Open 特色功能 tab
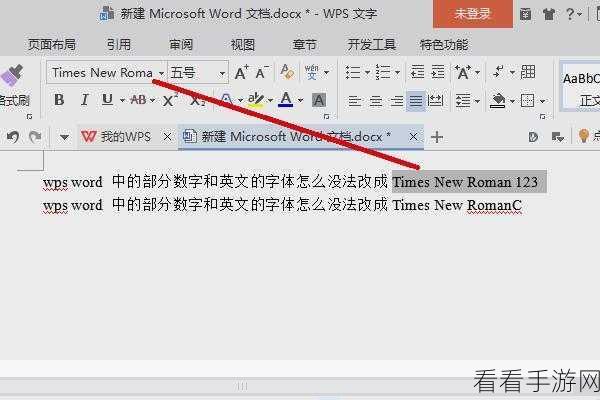 [x=444, y=45]
